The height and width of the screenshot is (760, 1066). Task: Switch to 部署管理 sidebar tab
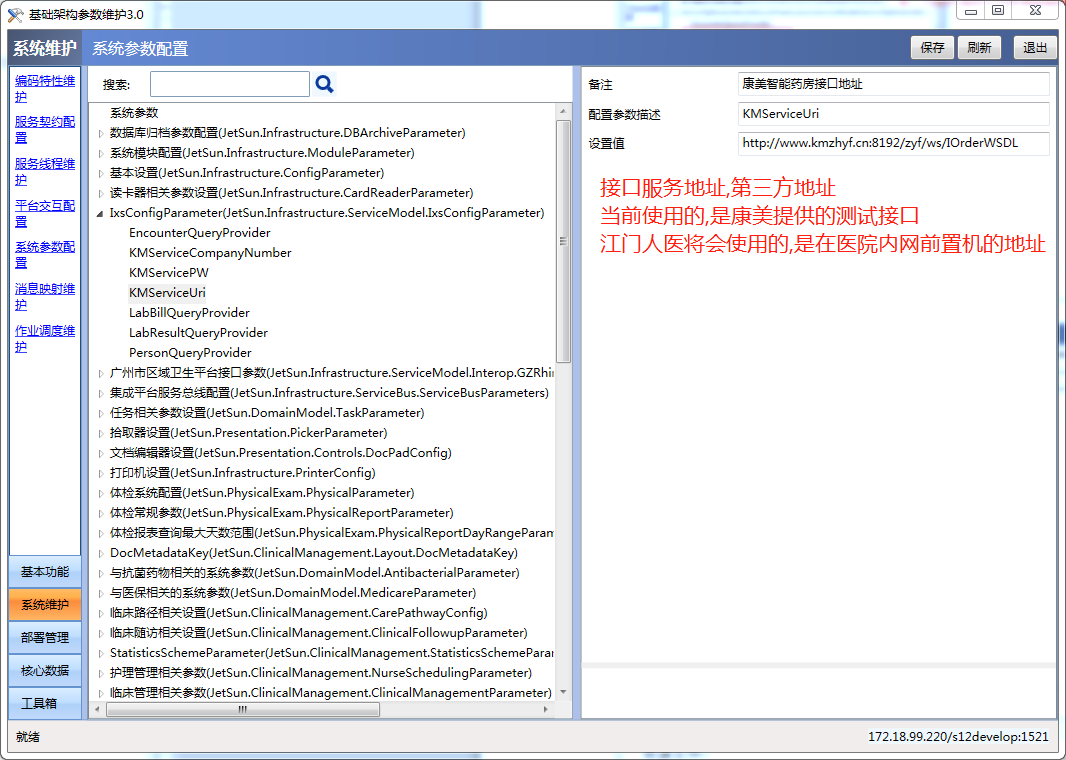45,638
